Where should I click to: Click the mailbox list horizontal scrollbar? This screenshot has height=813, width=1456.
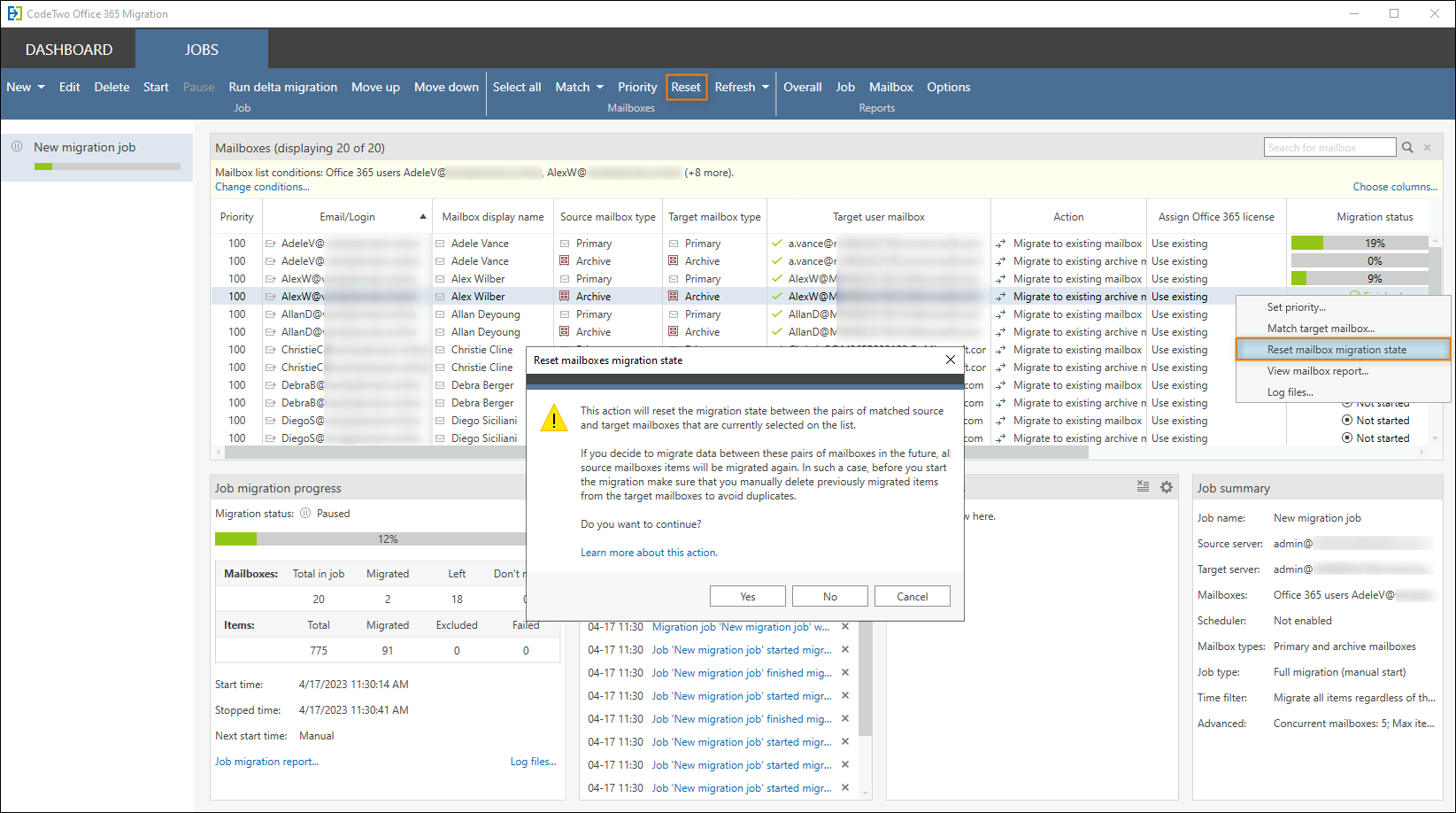[656, 452]
